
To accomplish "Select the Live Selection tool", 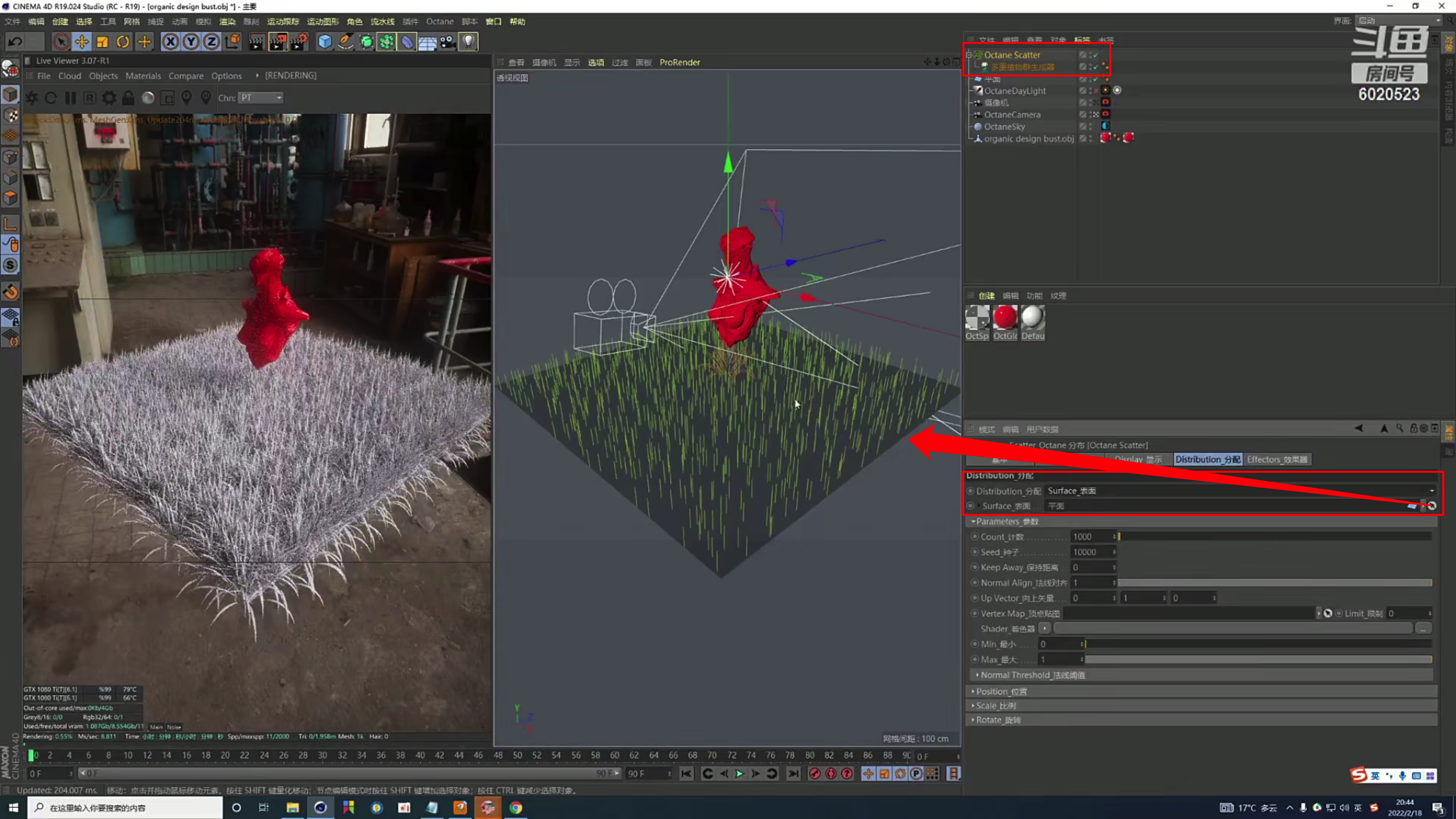I will (61, 42).
